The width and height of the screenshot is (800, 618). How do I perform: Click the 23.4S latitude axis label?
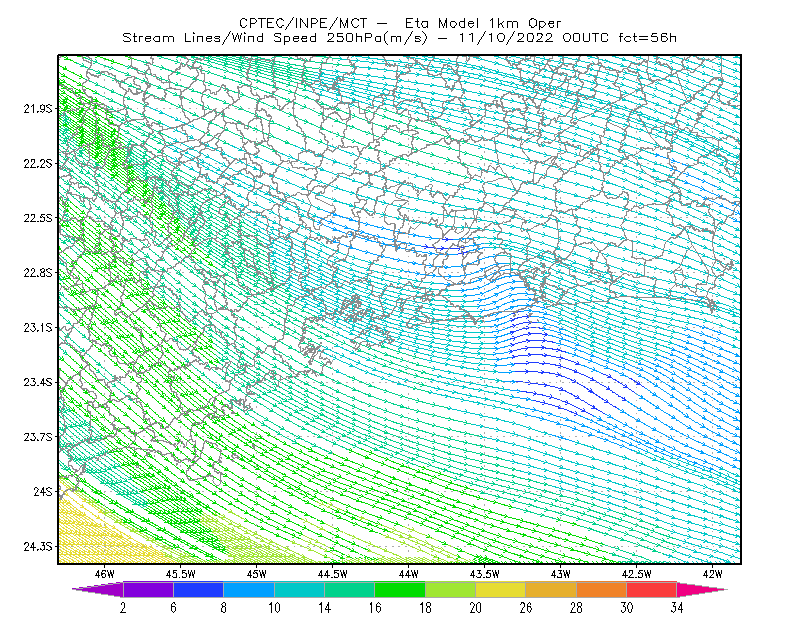click(x=38, y=382)
